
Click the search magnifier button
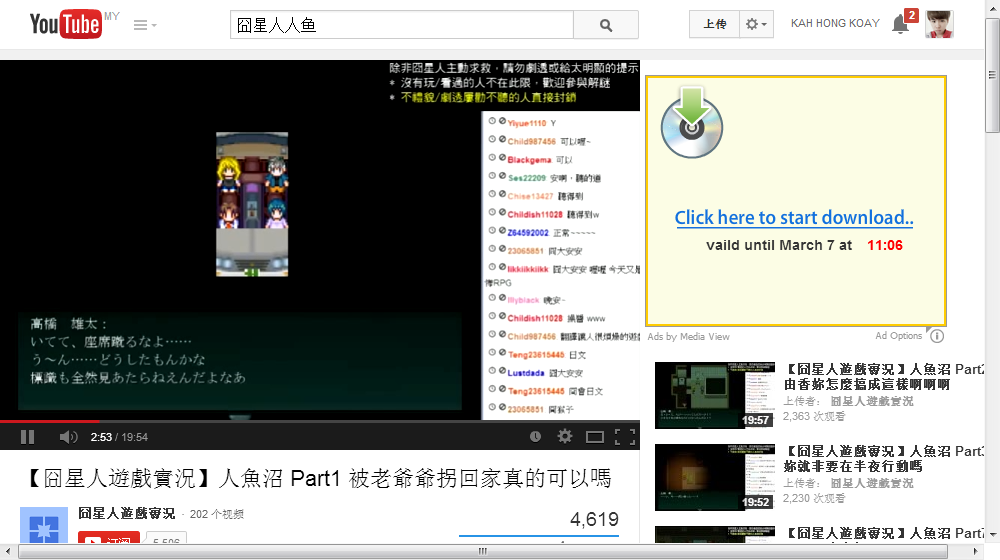606,25
